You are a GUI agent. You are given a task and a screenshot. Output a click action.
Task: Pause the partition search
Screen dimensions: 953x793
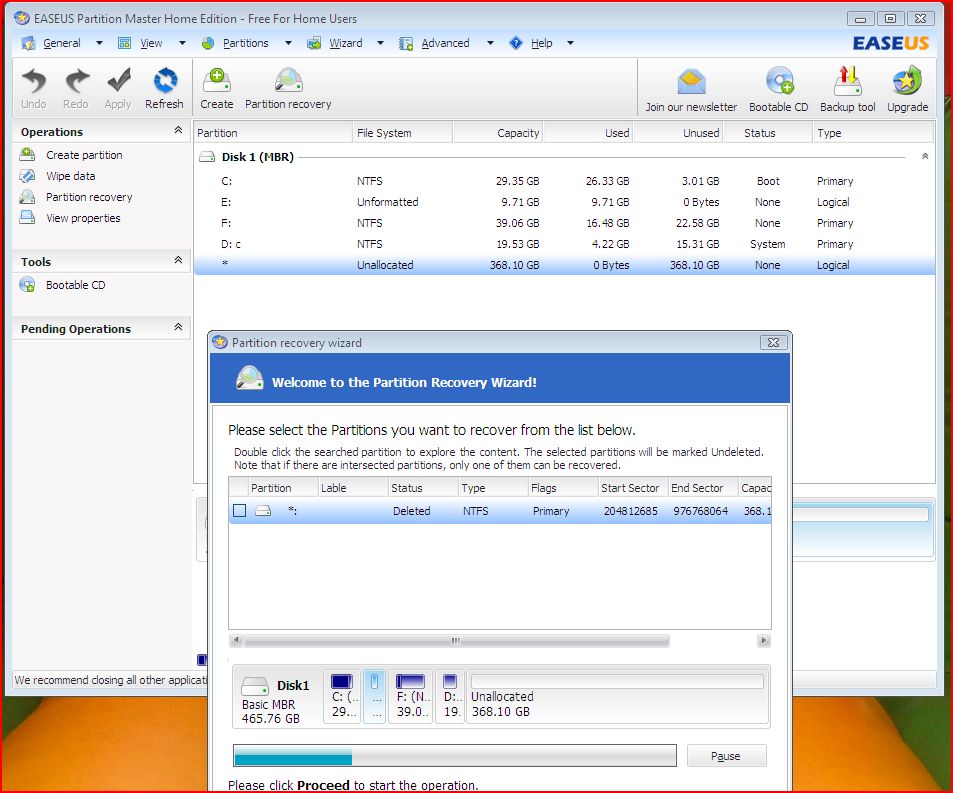[x=726, y=756]
